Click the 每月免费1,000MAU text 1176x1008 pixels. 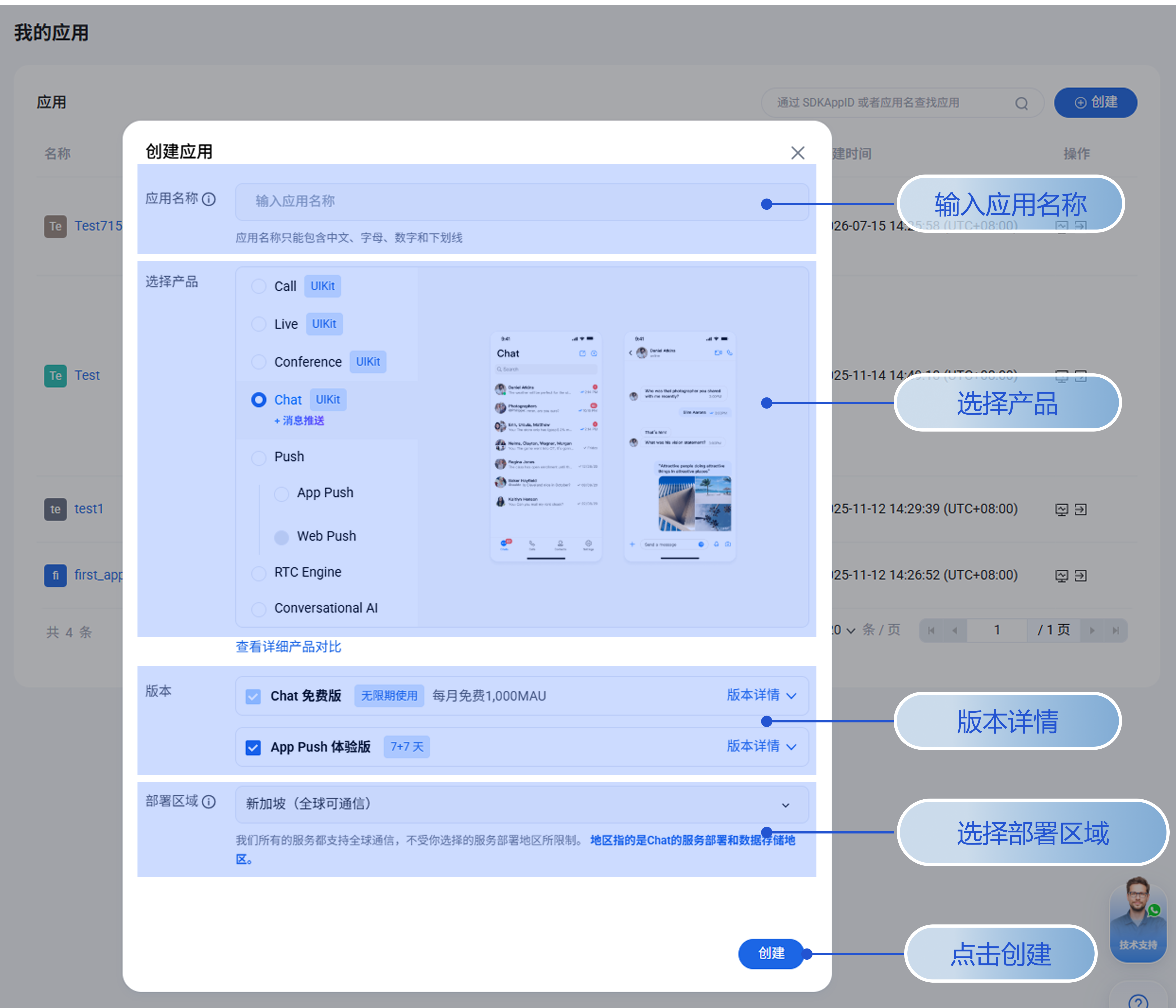[x=489, y=696]
